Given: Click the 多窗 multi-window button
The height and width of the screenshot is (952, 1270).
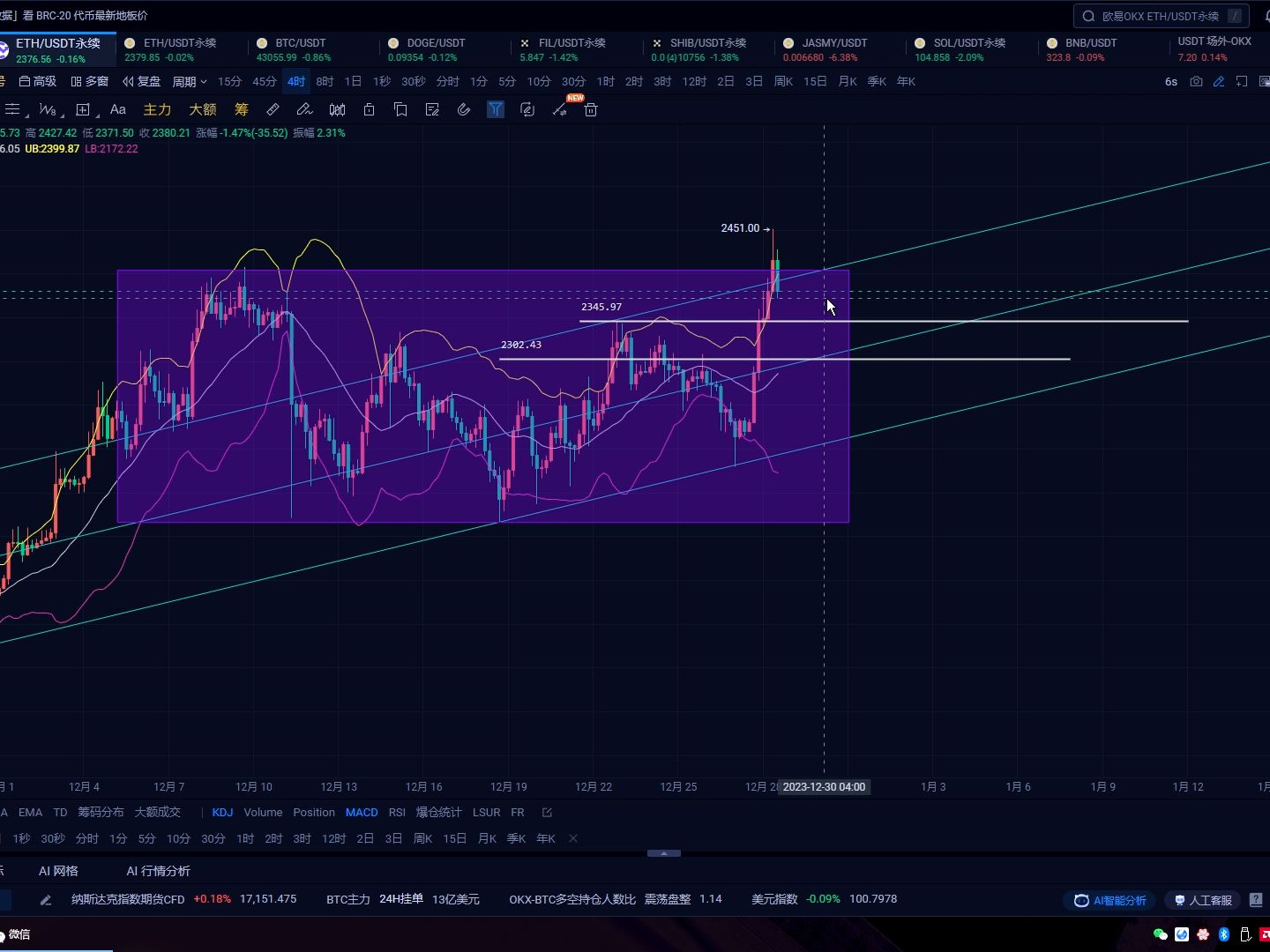Looking at the screenshot, I should (x=90, y=81).
